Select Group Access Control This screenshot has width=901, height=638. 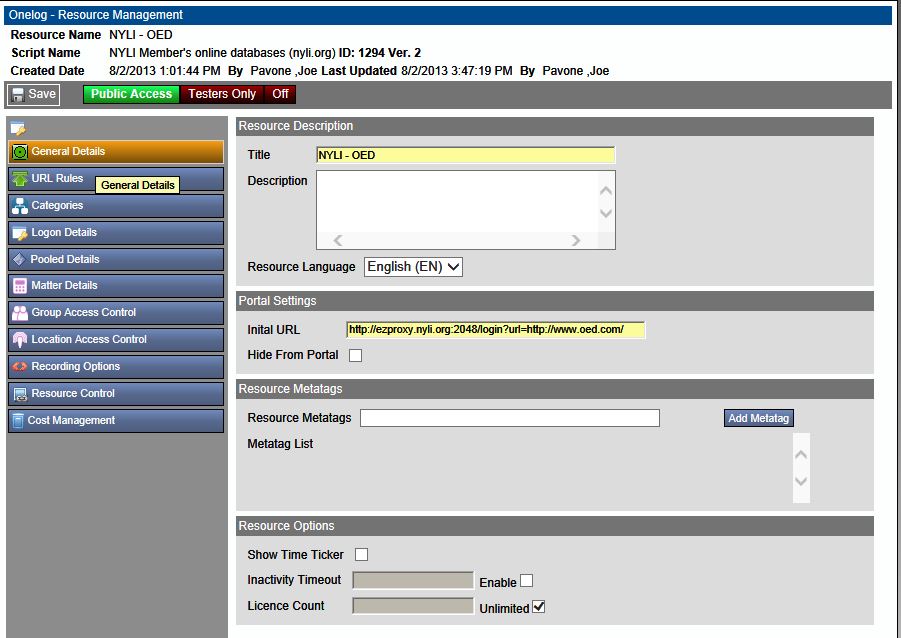(x=116, y=313)
